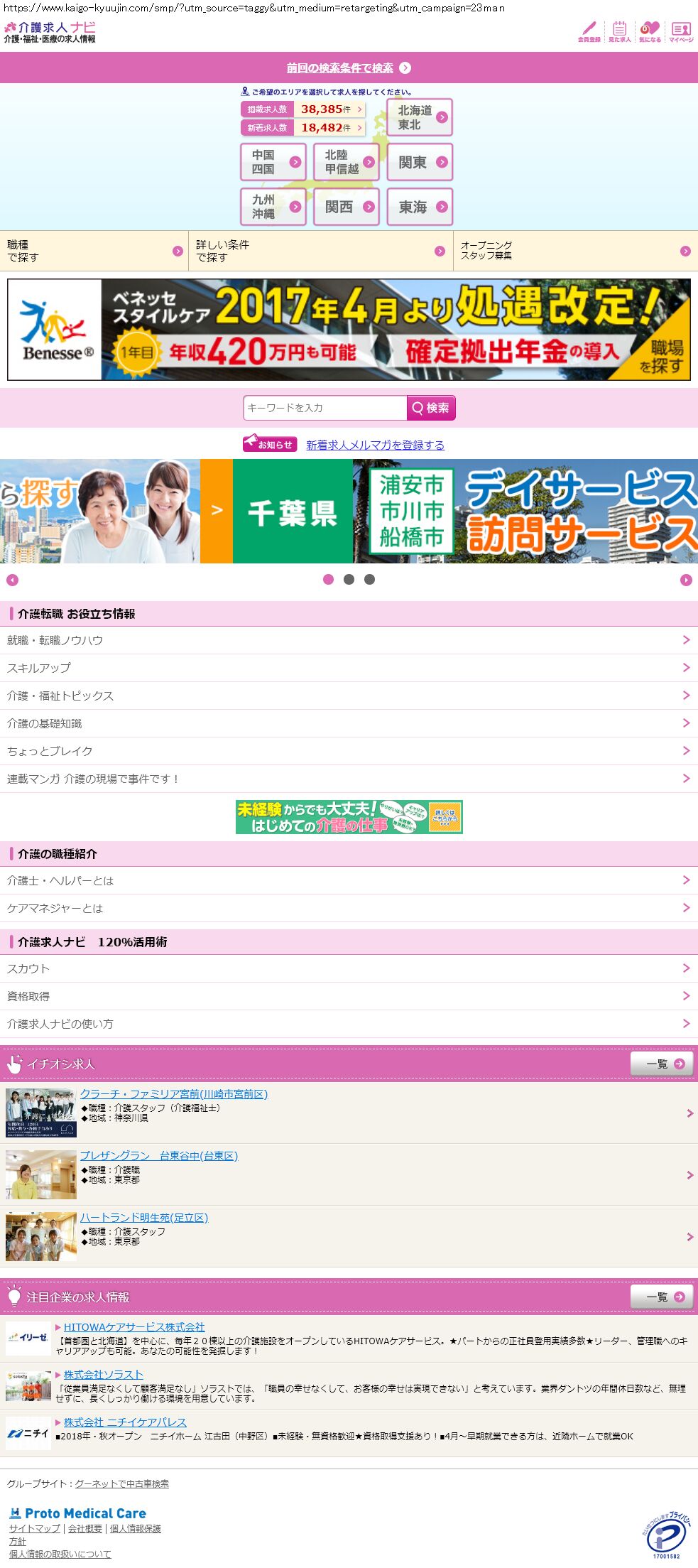The image size is (698, 1568).
Task: Click プレザングラン job photo thumbnail
Action: (x=41, y=1175)
